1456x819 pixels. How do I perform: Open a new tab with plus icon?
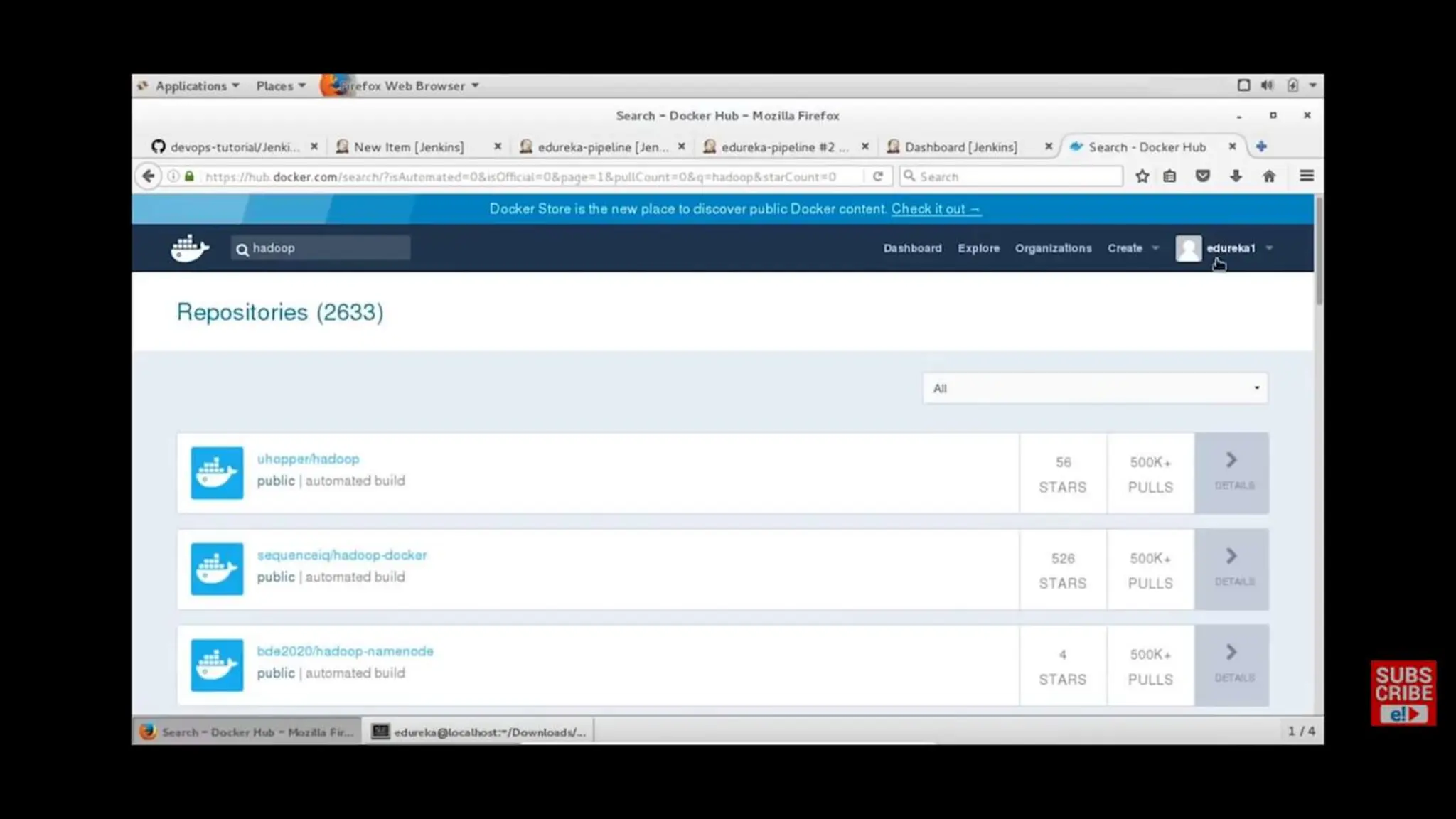point(1261,146)
